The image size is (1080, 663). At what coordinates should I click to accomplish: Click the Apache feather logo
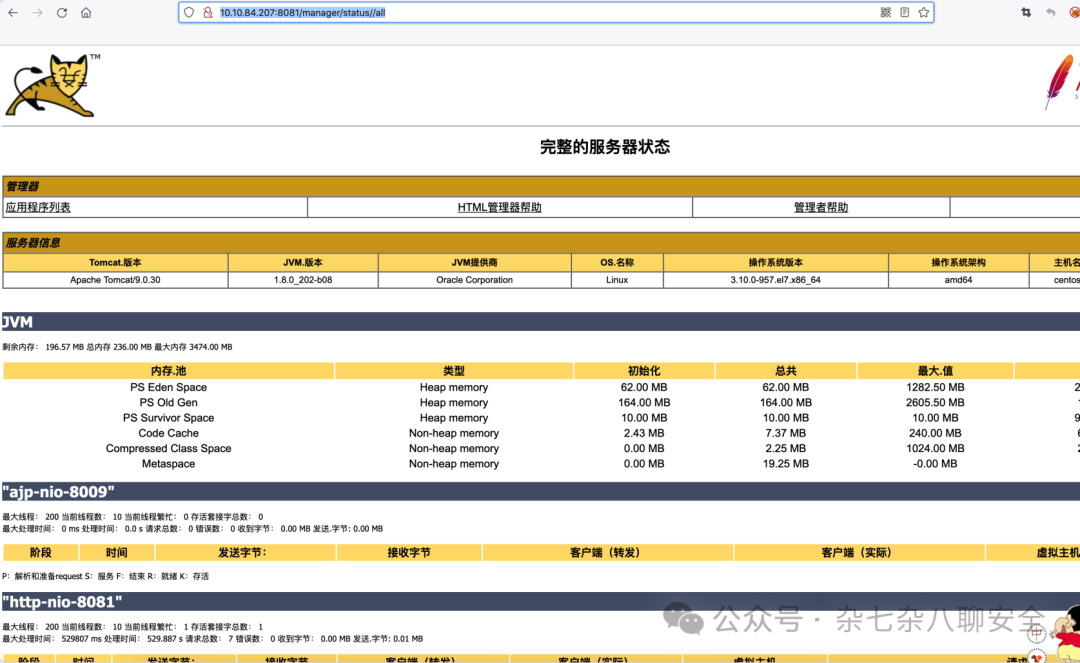tap(1061, 82)
